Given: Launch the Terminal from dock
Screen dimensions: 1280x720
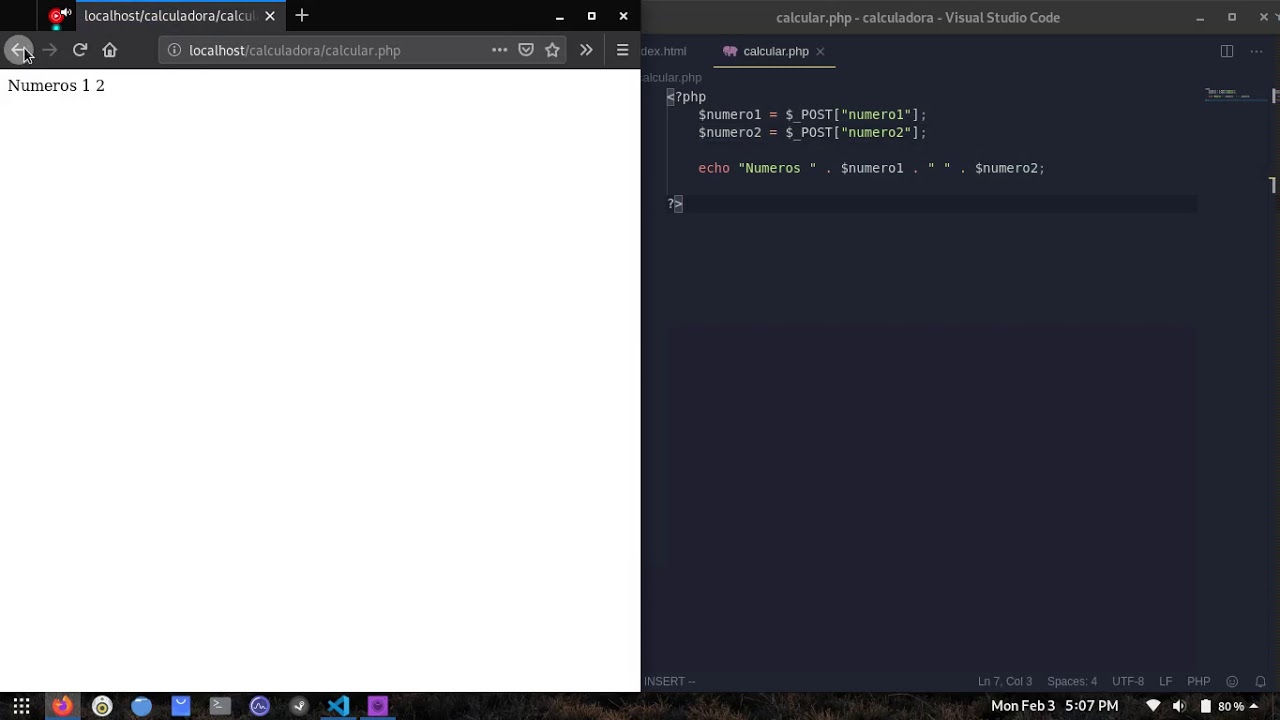Looking at the screenshot, I should [x=220, y=706].
